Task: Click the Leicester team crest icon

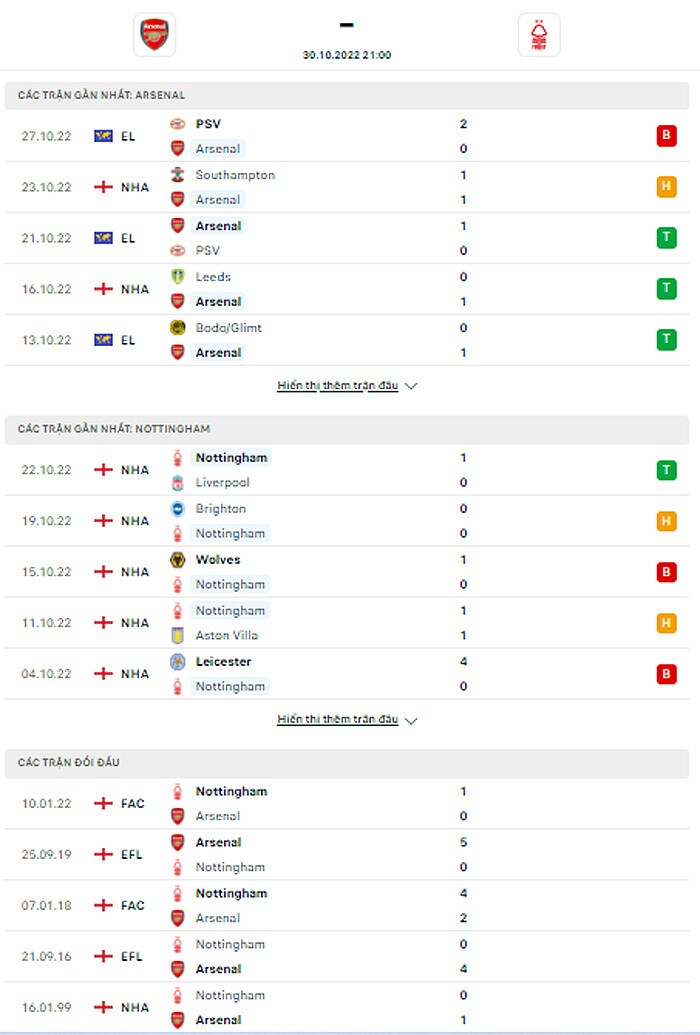Action: [x=178, y=662]
